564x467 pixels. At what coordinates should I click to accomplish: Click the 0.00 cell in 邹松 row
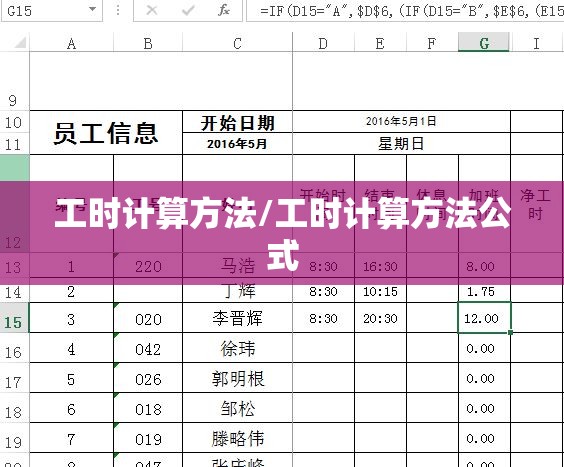click(x=484, y=408)
